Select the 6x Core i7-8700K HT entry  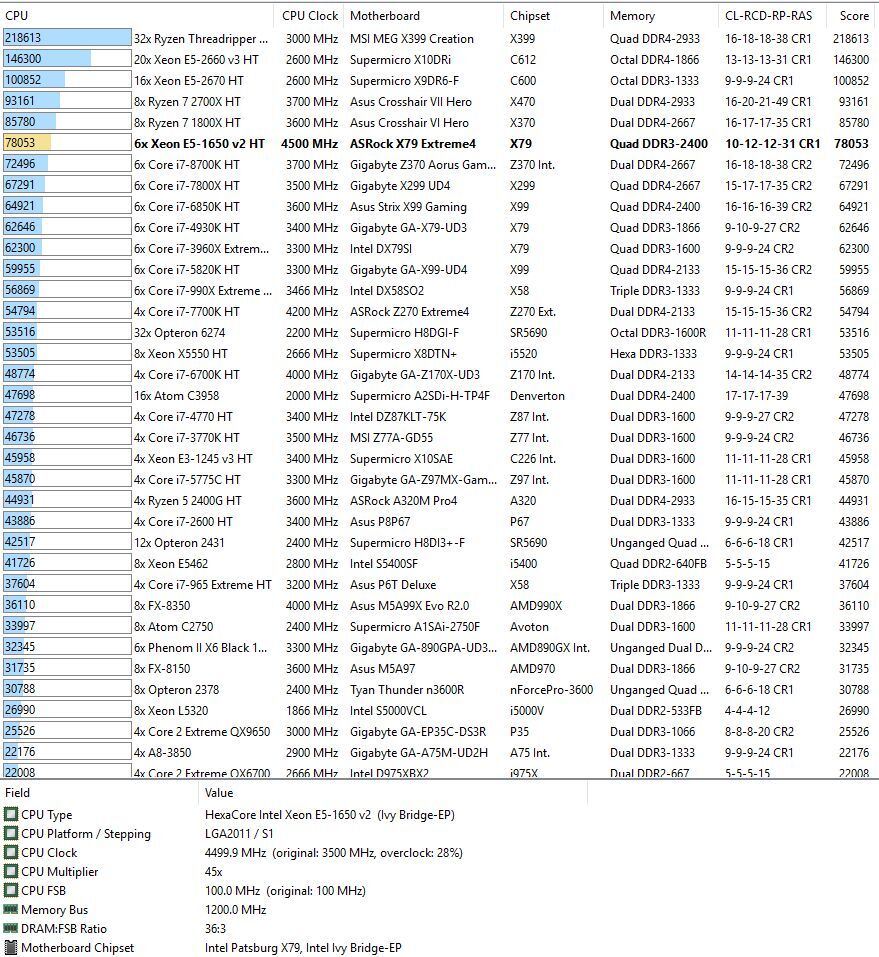click(x=187, y=165)
